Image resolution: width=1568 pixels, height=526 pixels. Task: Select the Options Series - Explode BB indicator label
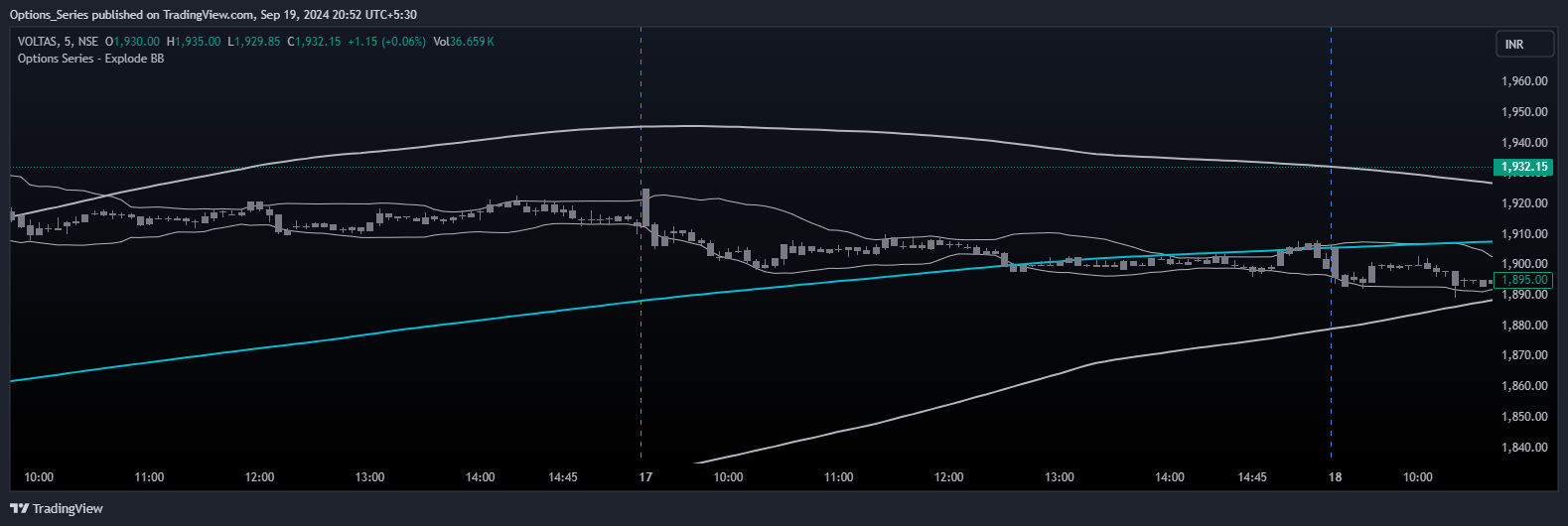point(91,59)
